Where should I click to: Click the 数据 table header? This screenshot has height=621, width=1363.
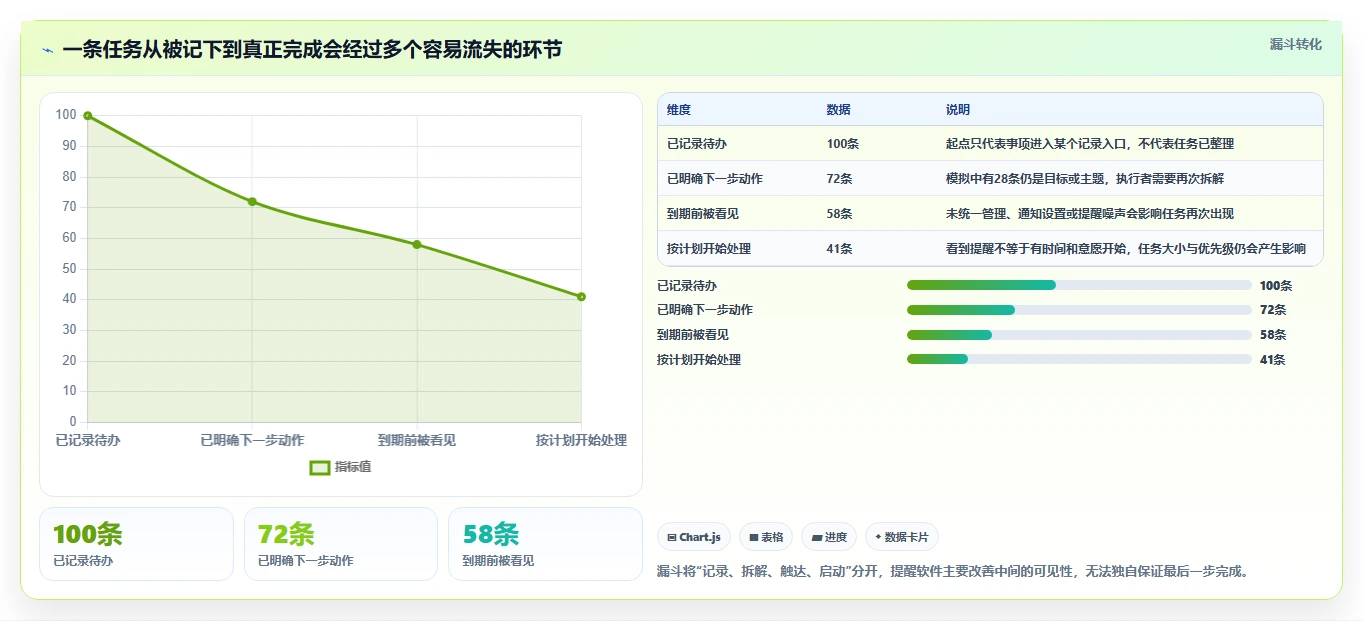[839, 110]
